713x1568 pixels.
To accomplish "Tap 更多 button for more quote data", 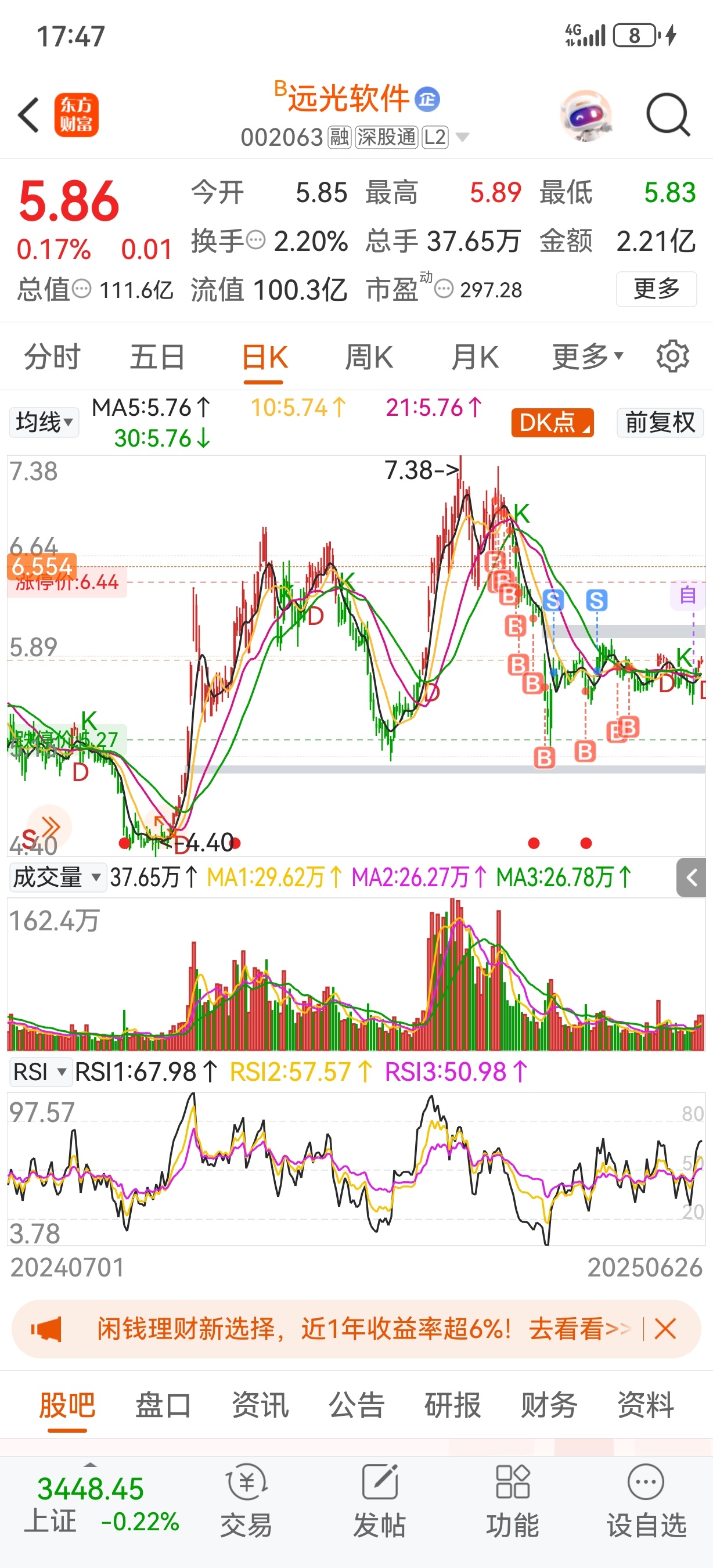I will coord(657,289).
